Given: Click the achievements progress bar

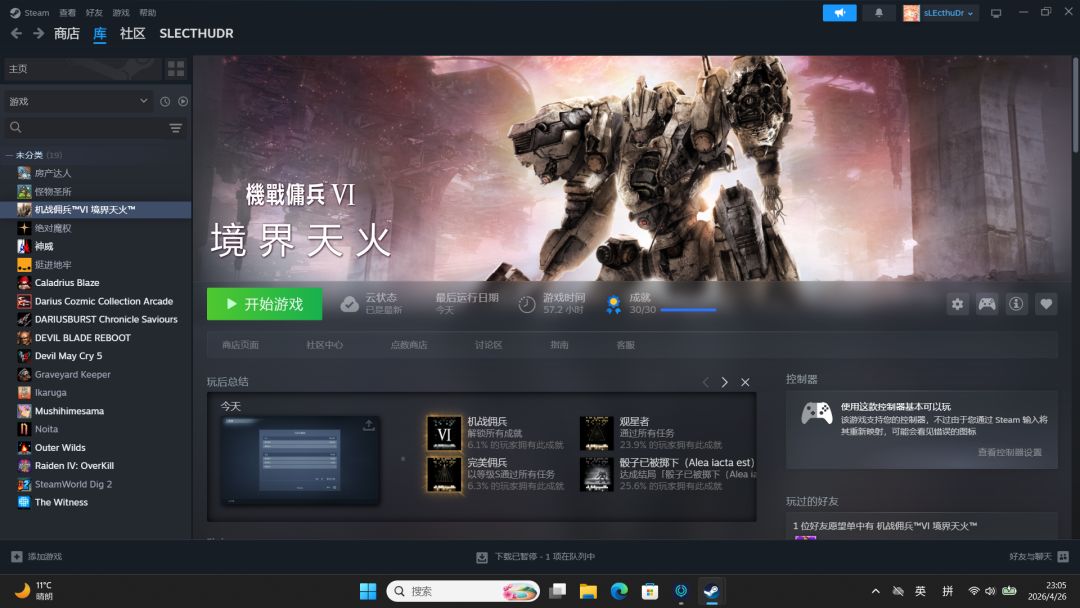Looking at the screenshot, I should tap(688, 310).
